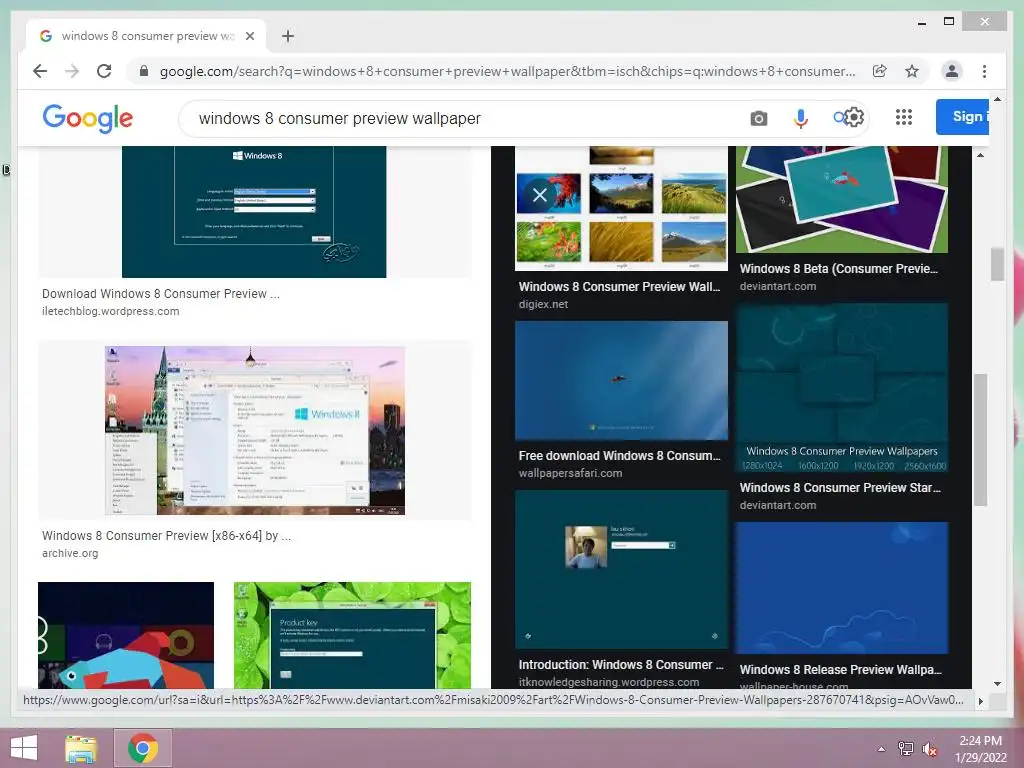The image size is (1024, 768).
Task: Open Windows 8 Consumer Preview [x86-x64] result
Action: click(167, 536)
